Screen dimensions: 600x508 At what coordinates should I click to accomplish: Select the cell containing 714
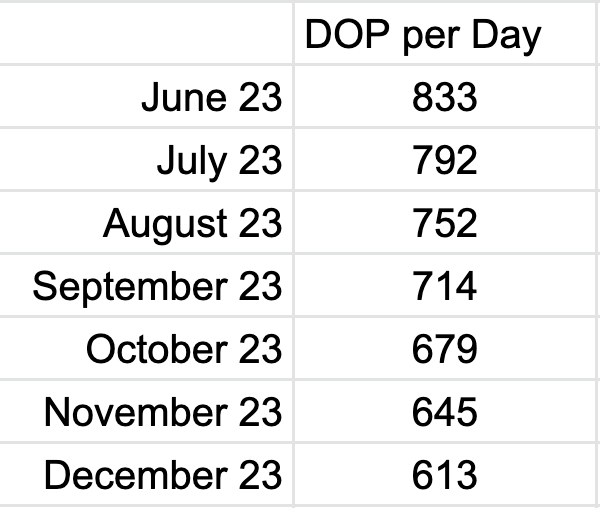(x=445, y=285)
